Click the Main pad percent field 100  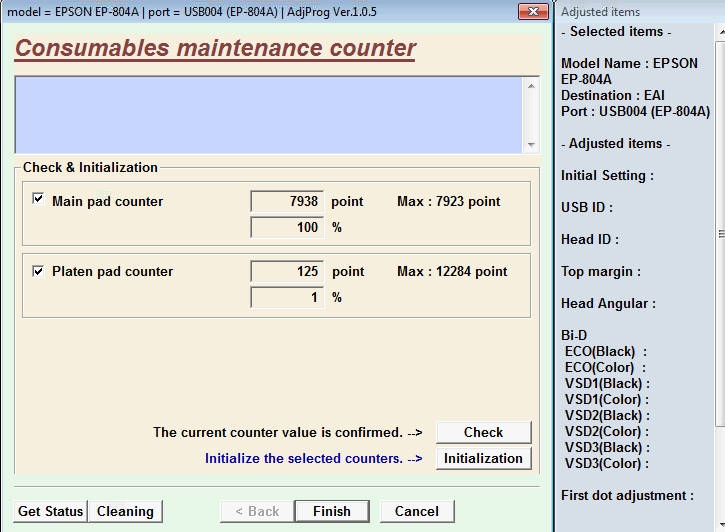287,227
